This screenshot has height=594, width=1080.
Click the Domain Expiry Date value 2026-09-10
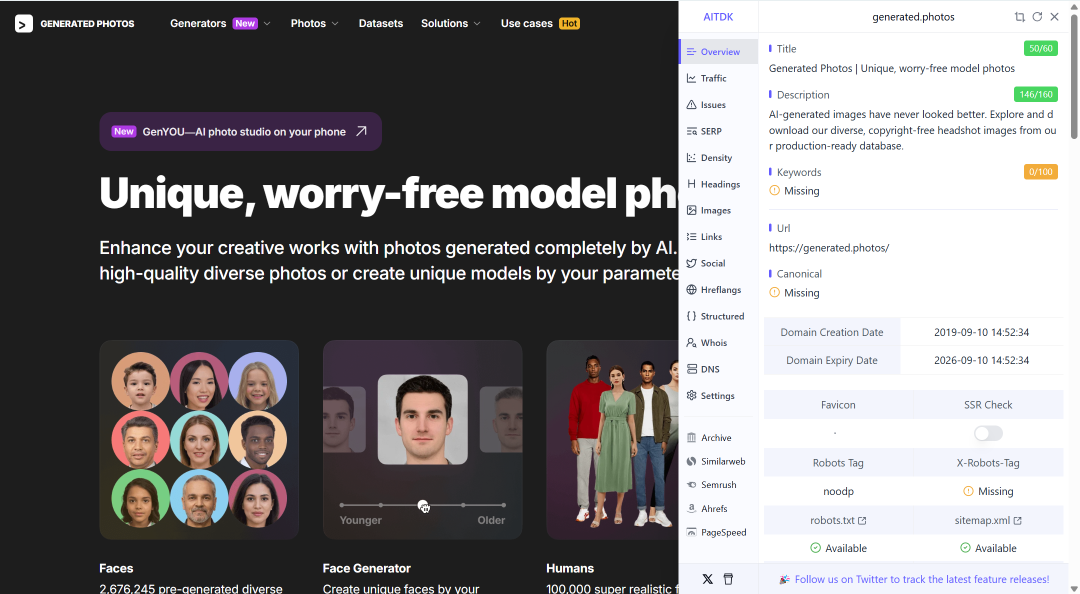982,360
